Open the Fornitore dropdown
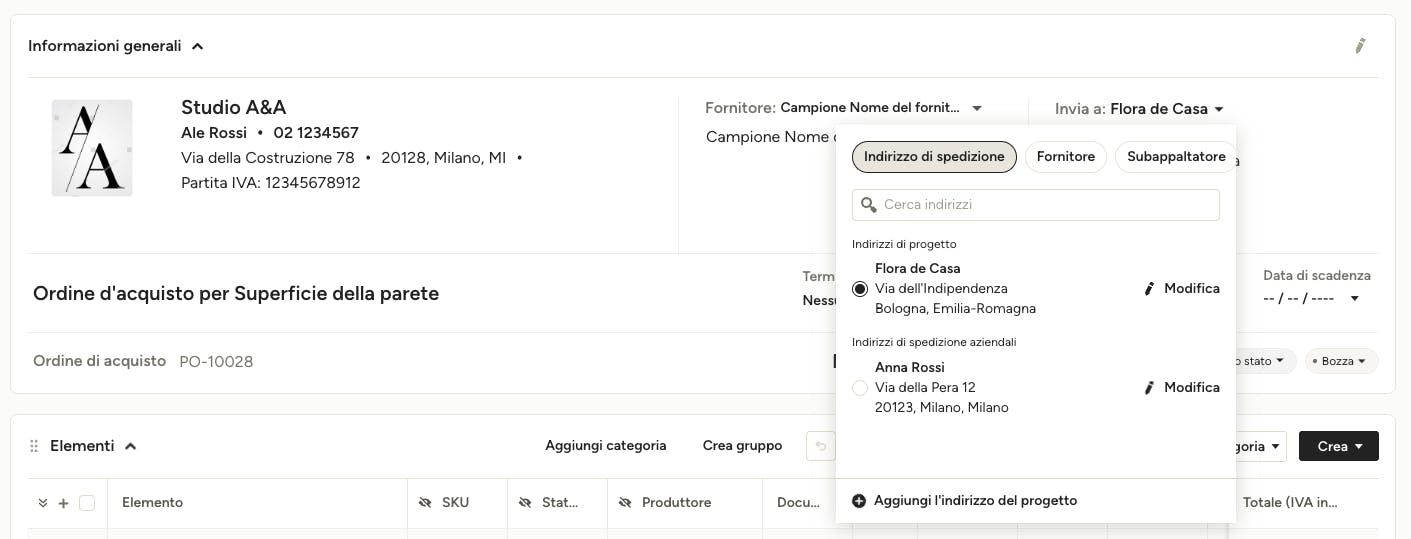Screen dimensions: 1411x539 click(977, 108)
